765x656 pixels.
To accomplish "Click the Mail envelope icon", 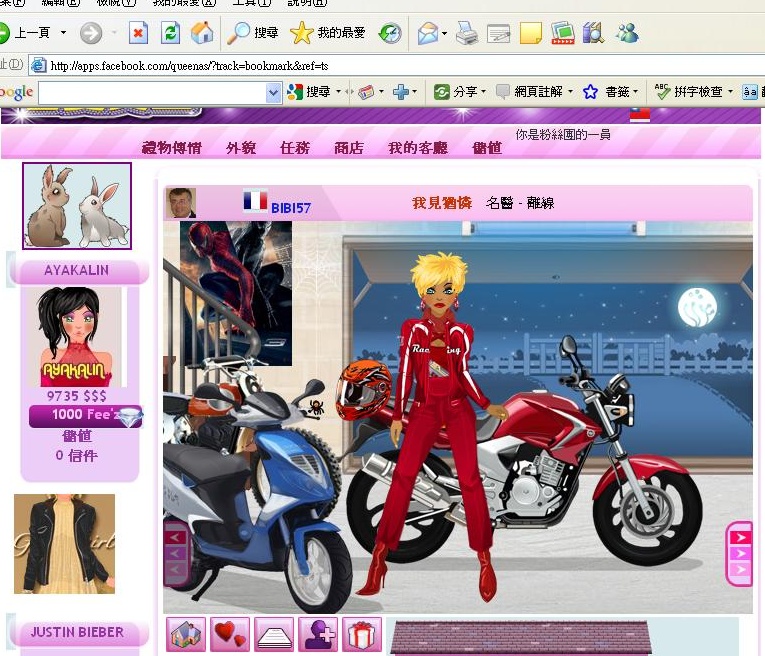I will pos(428,33).
